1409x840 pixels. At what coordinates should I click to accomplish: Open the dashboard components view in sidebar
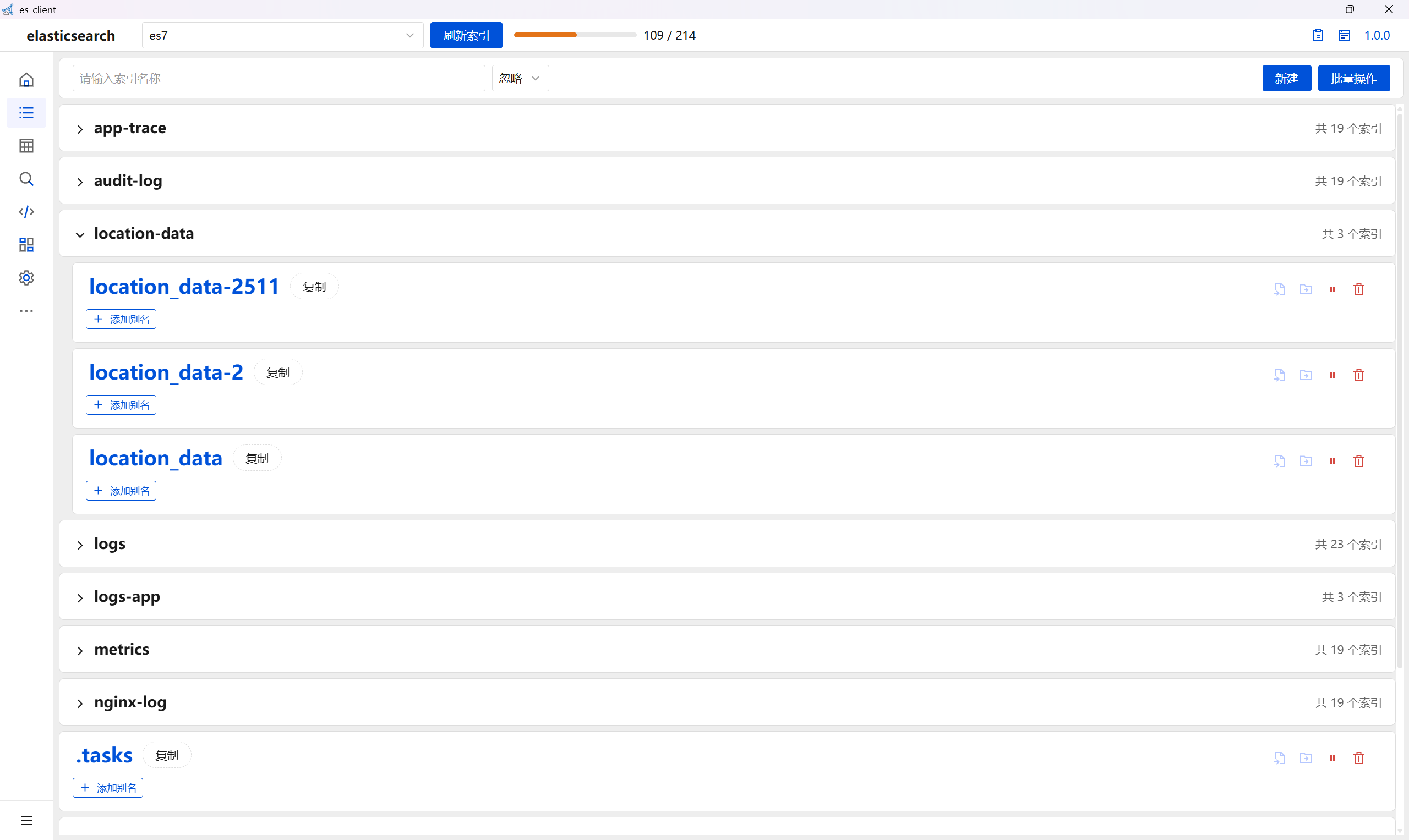(26, 244)
